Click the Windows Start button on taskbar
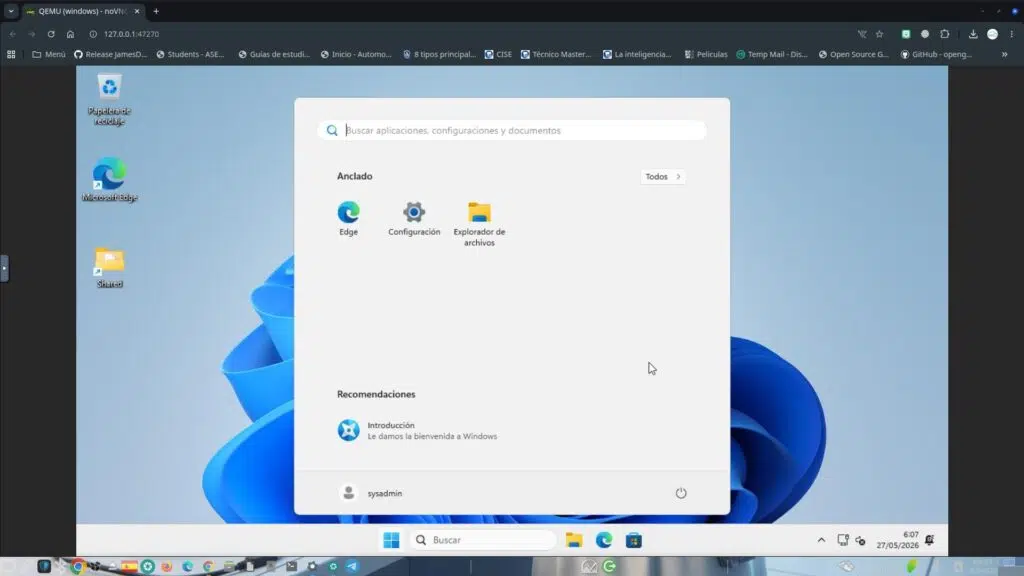This screenshot has height=576, width=1024. click(391, 540)
